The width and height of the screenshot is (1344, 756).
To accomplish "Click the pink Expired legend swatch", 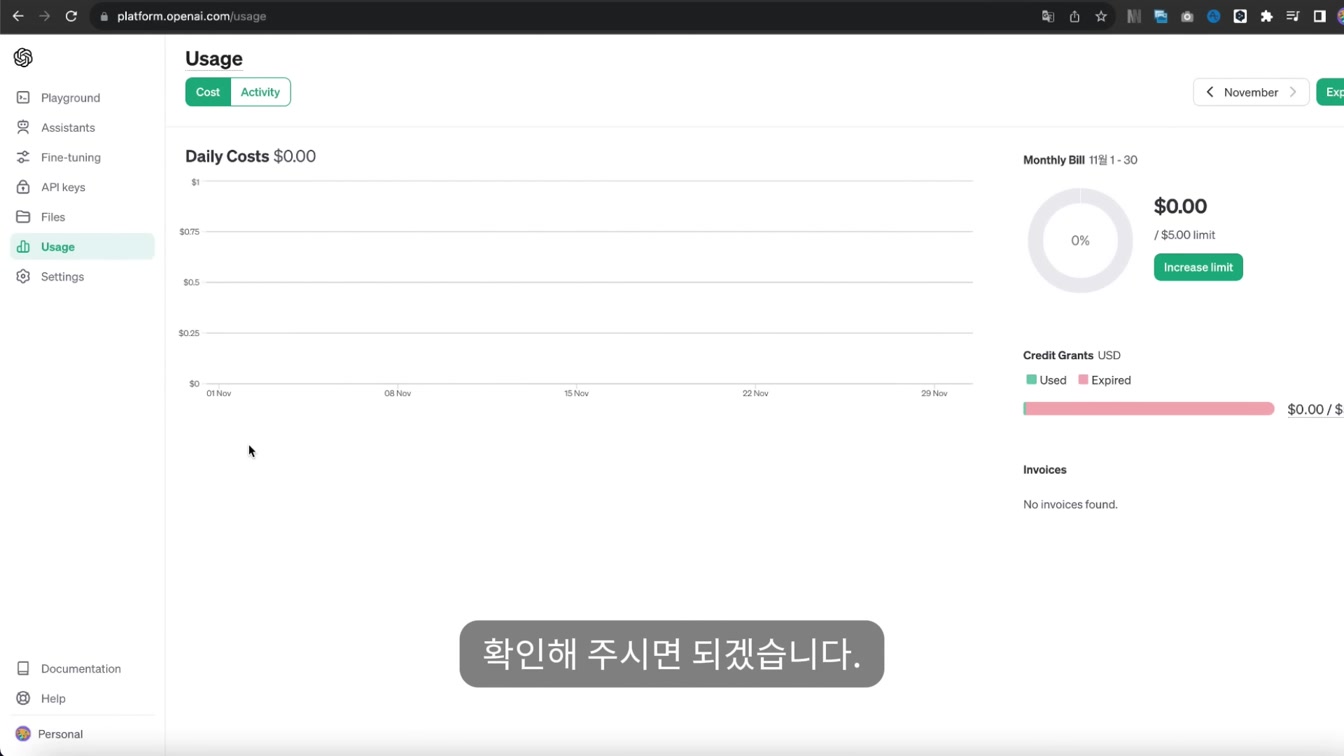I will (x=1083, y=380).
